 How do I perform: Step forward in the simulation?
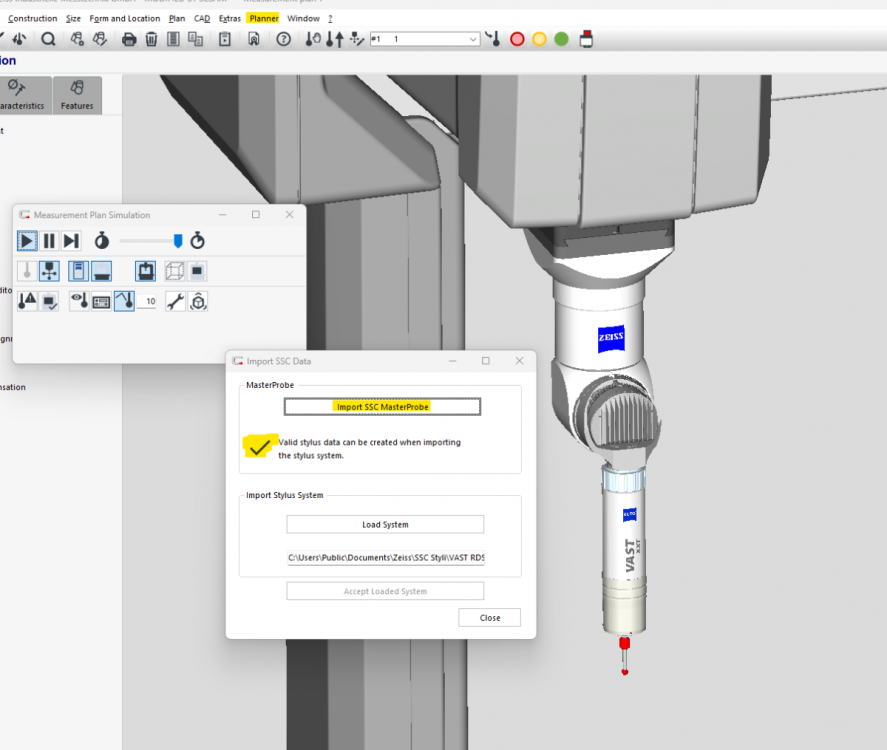(71, 241)
